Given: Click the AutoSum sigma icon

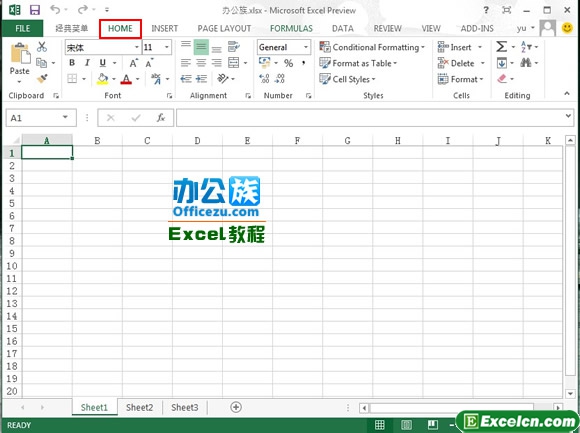Looking at the screenshot, I should [502, 47].
